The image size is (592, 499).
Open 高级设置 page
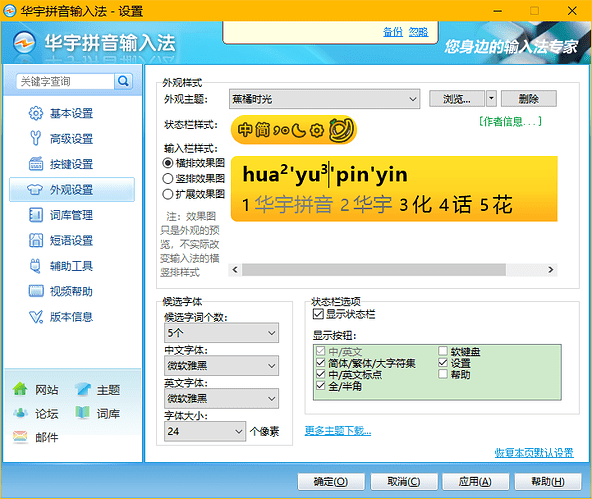(72, 139)
